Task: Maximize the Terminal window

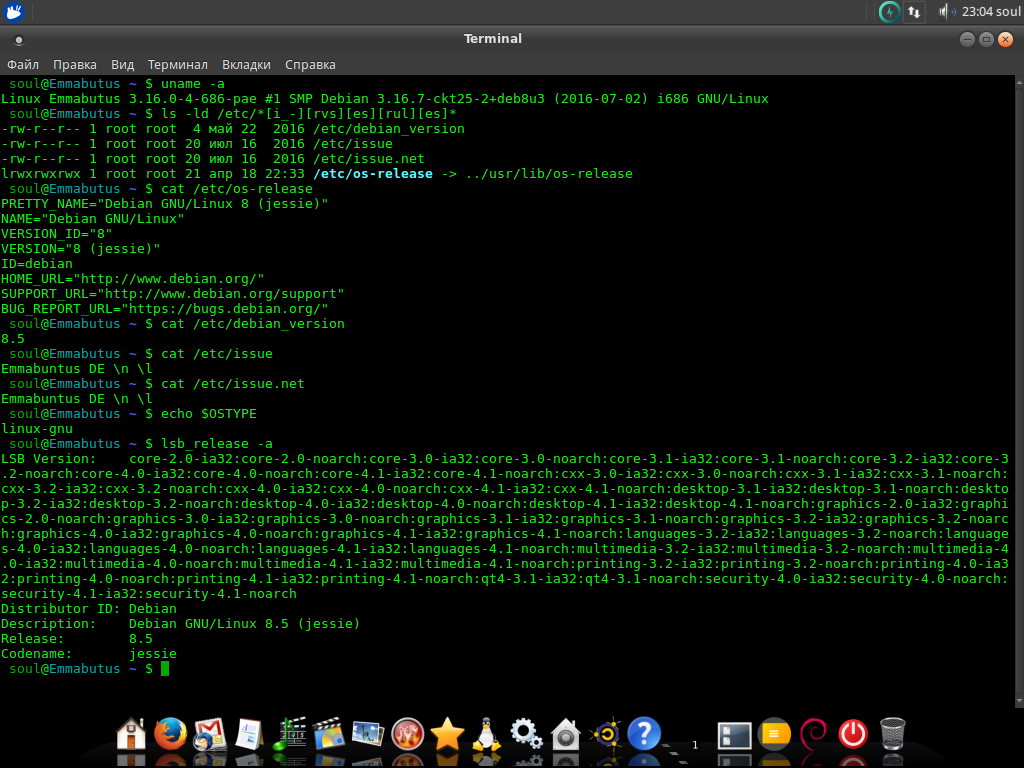Action: (986, 39)
